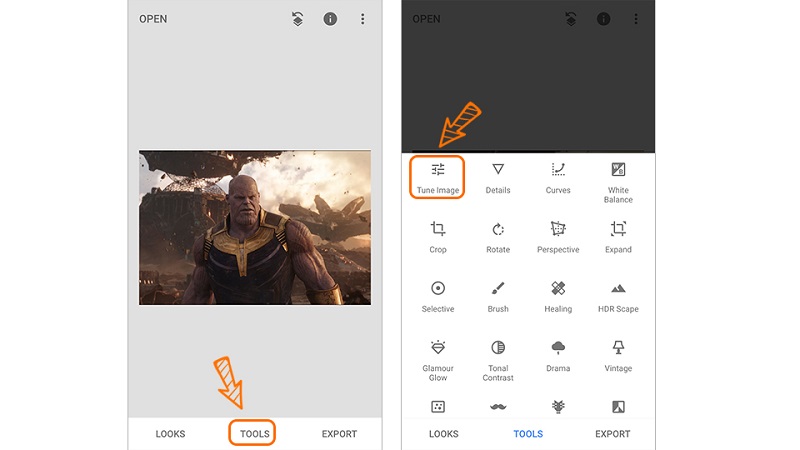Viewport: 800px width, 450px height.
Task: Tap OPEN in the left phone screen
Action: pos(153,19)
